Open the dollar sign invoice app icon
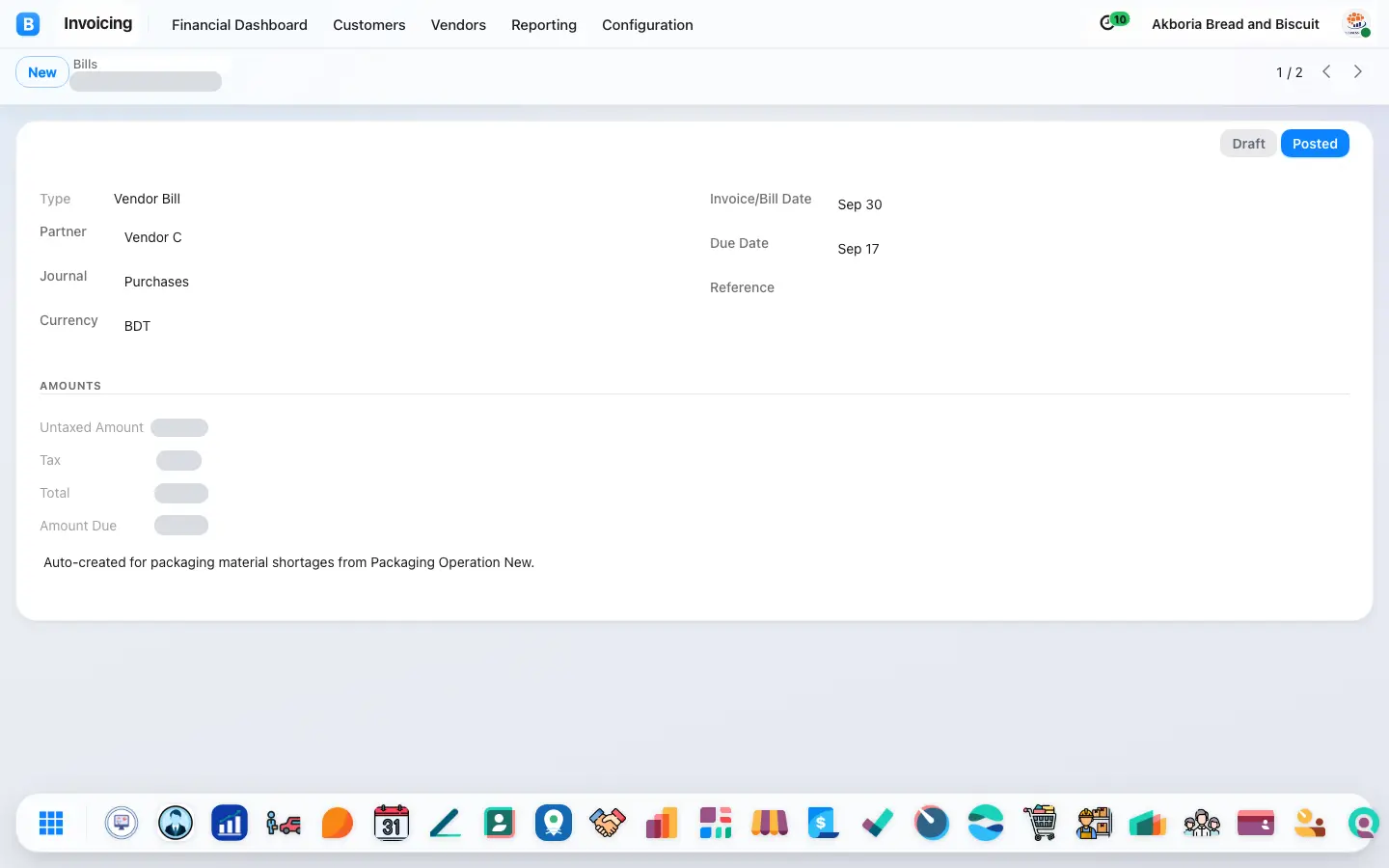 [x=824, y=823]
